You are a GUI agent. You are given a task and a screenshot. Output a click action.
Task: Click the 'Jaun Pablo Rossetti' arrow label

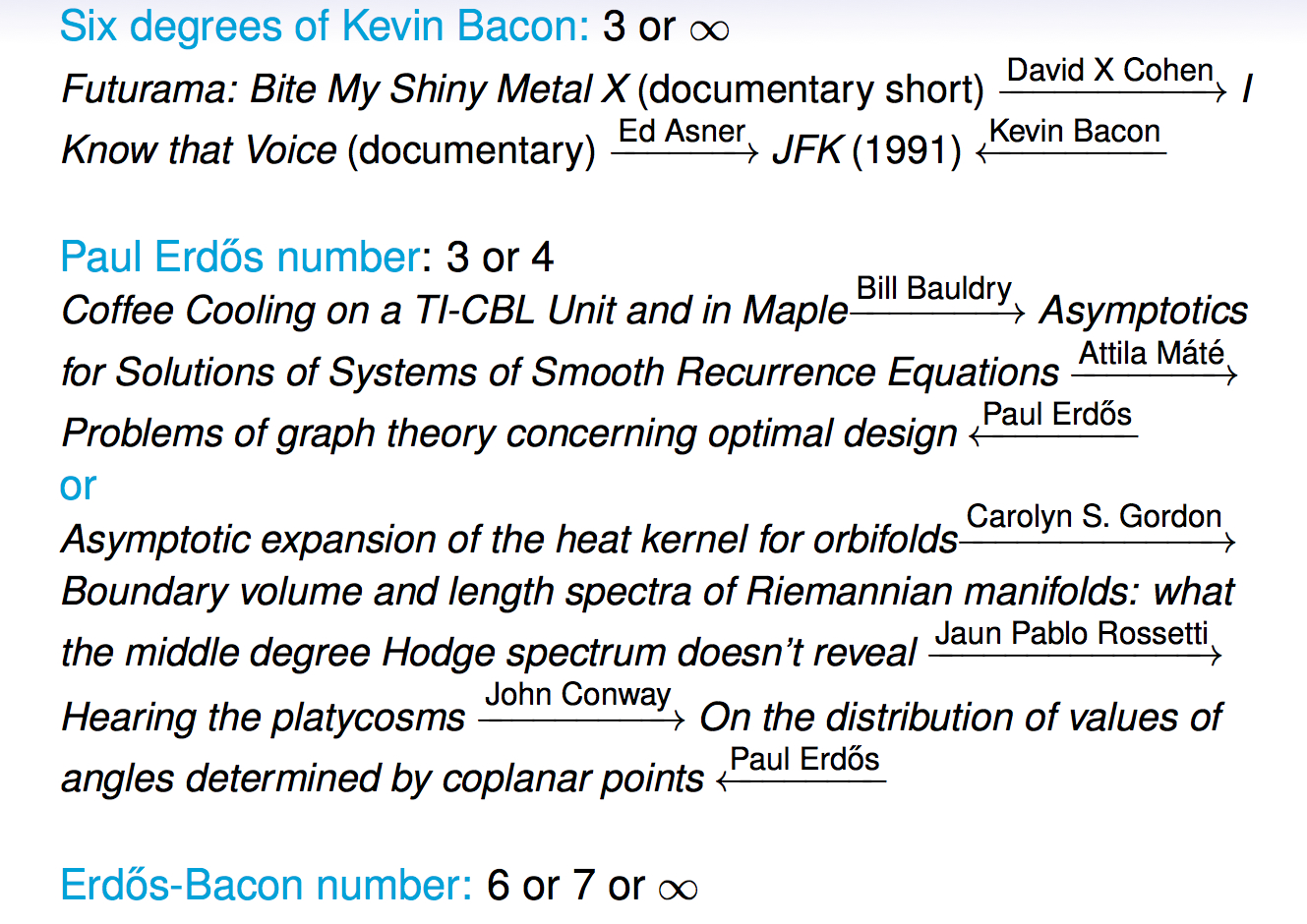(1071, 634)
